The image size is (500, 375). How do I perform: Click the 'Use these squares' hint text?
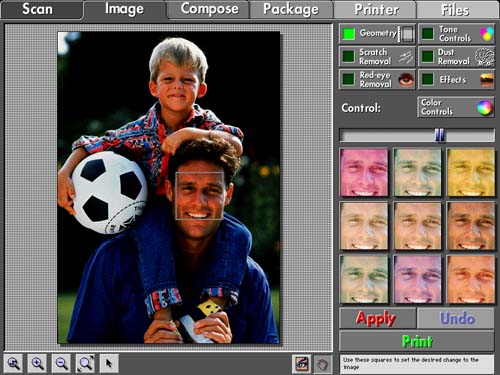(x=411, y=363)
